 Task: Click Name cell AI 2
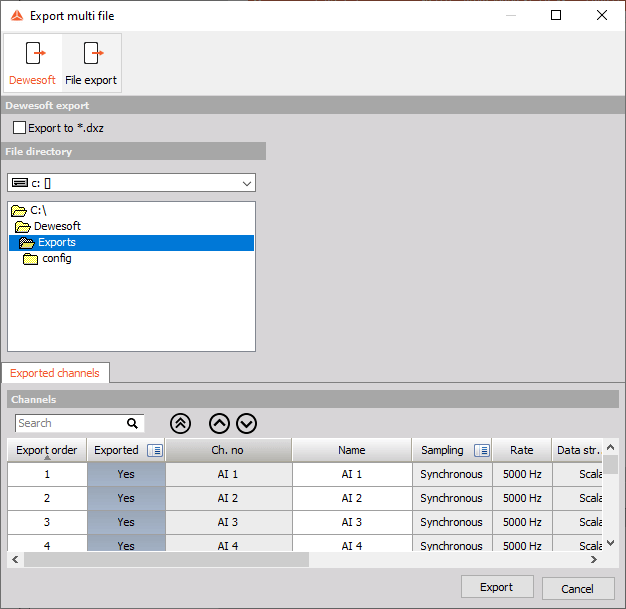pos(352,498)
